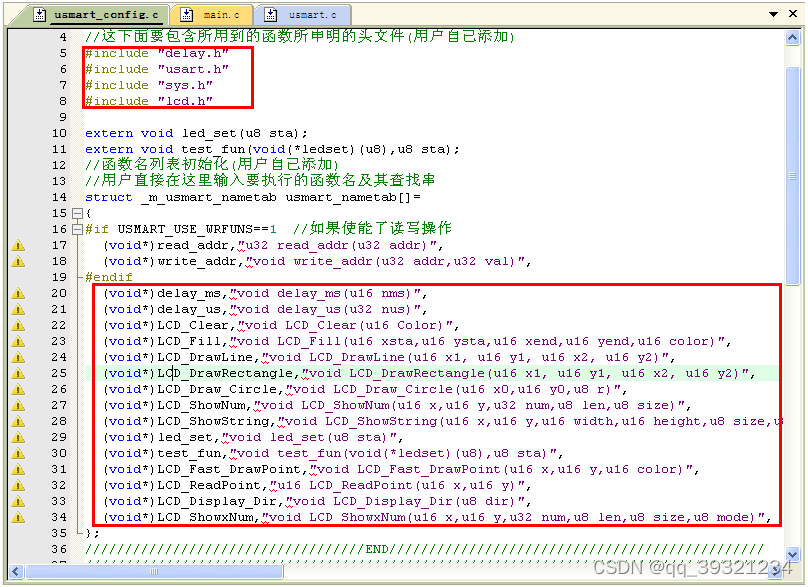Image resolution: width=808 pixels, height=587 pixels.
Task: Place cursor on the LCD_ReadPoint entry
Action: click(x=317, y=485)
